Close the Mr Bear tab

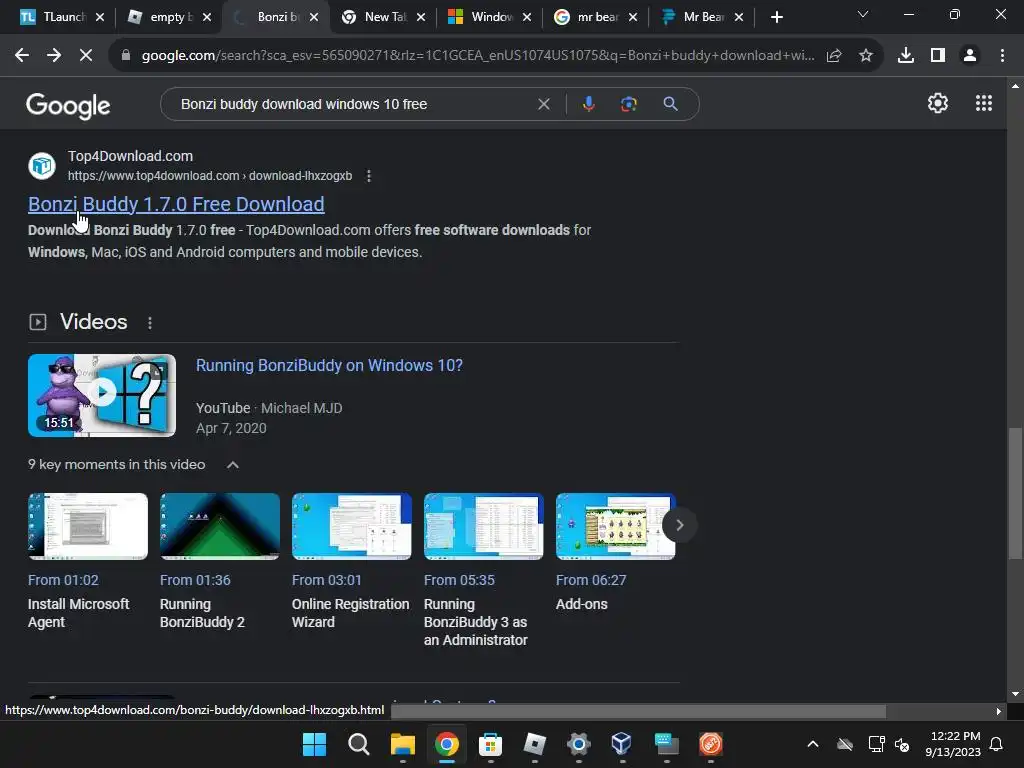(739, 17)
